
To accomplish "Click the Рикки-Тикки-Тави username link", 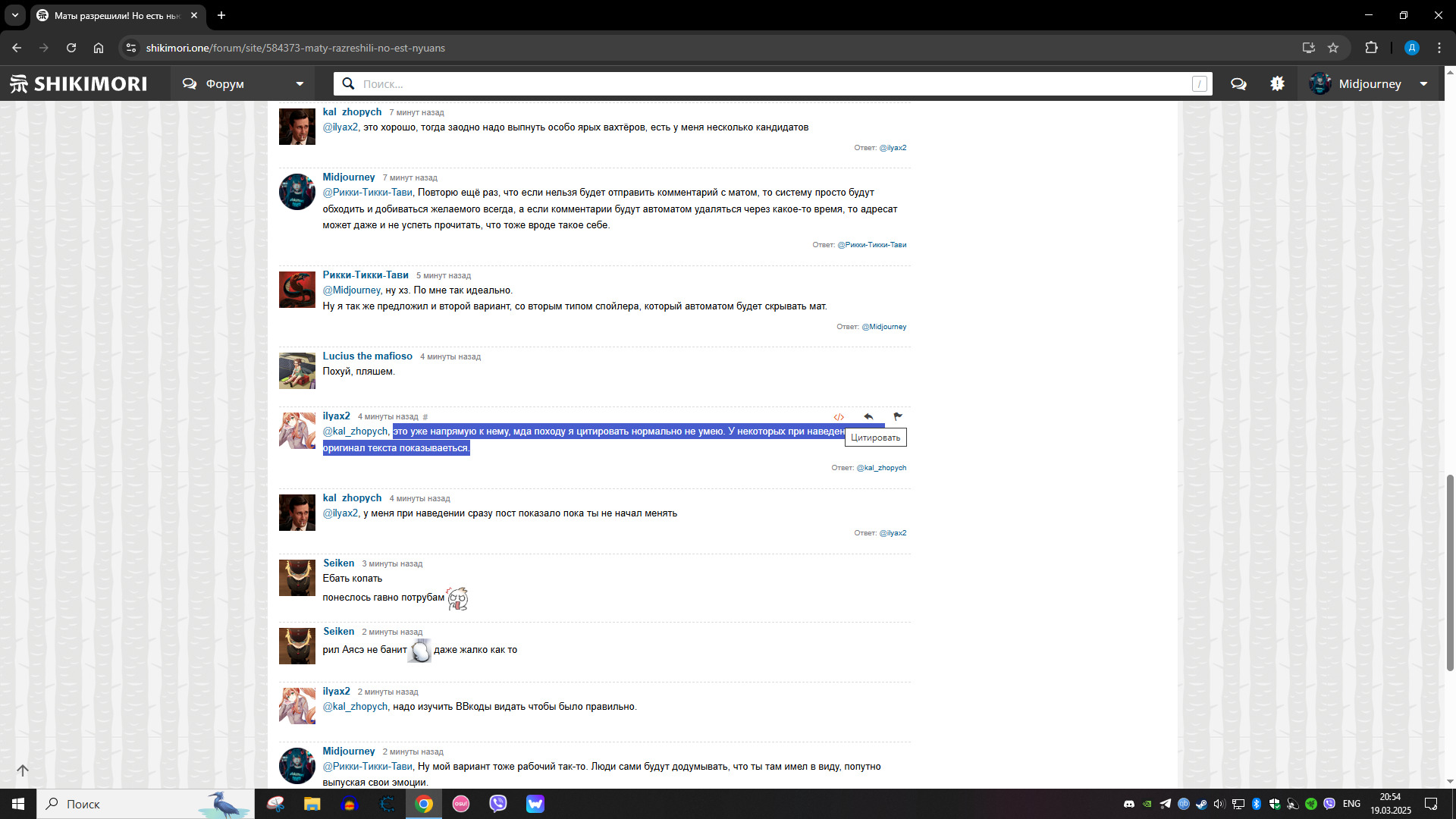I will (x=365, y=275).
